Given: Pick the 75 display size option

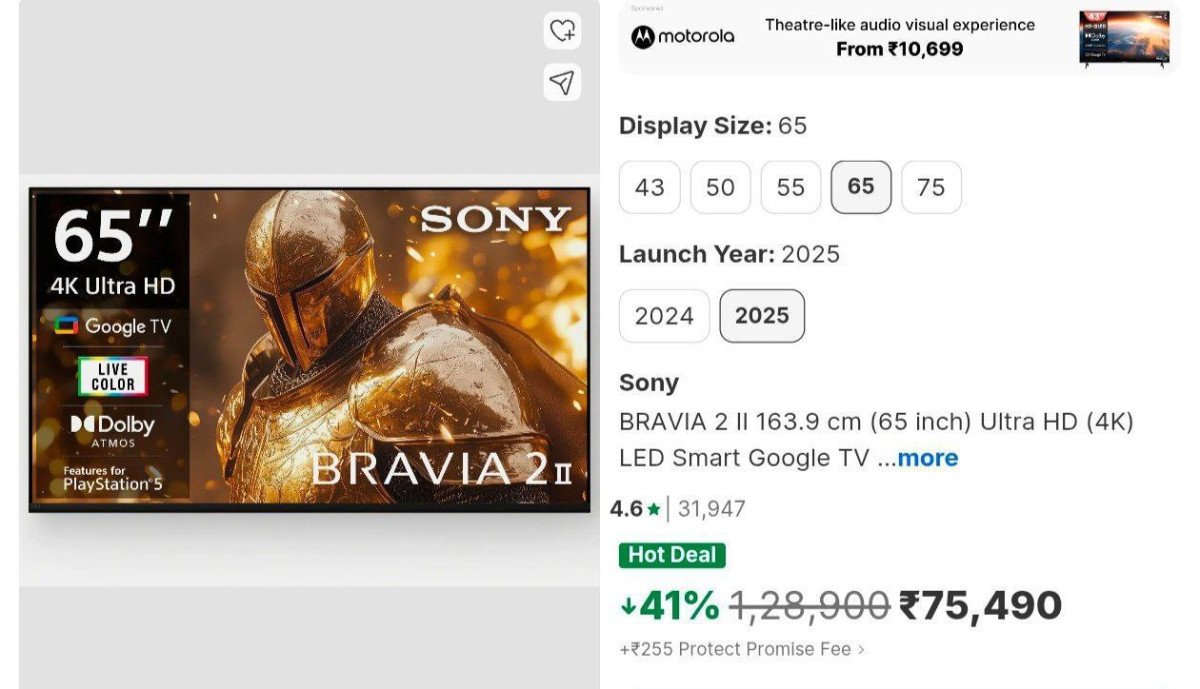Looking at the screenshot, I should coord(931,187).
